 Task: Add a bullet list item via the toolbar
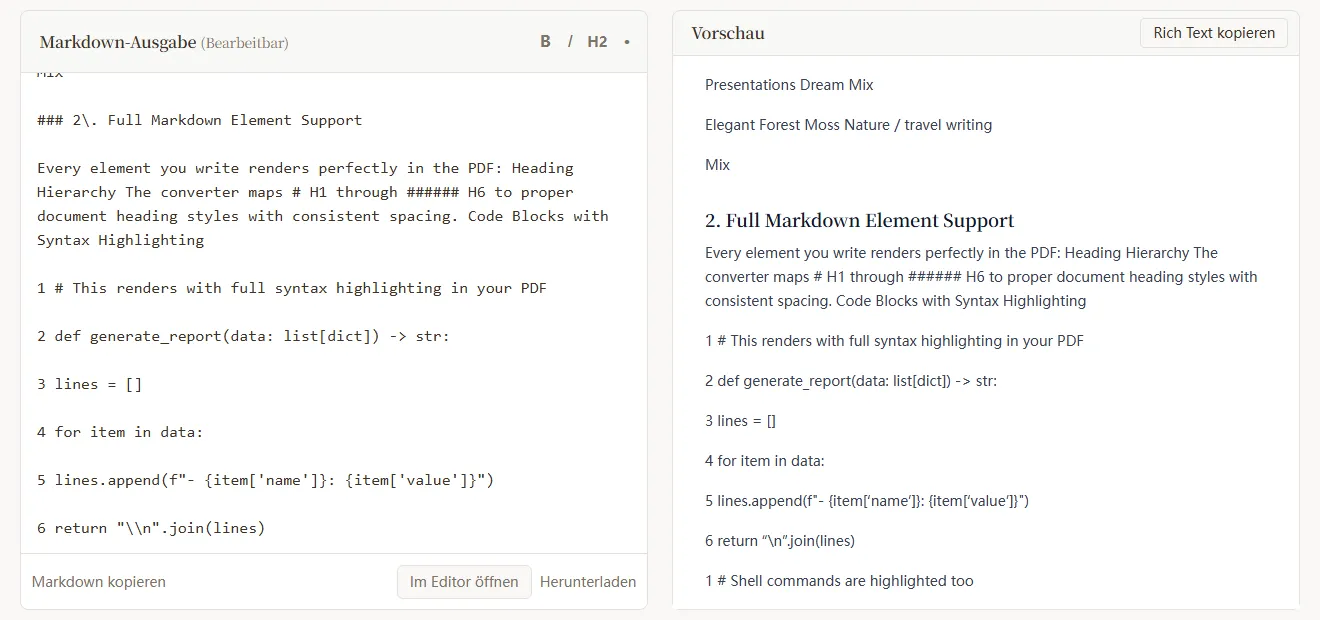coord(627,42)
